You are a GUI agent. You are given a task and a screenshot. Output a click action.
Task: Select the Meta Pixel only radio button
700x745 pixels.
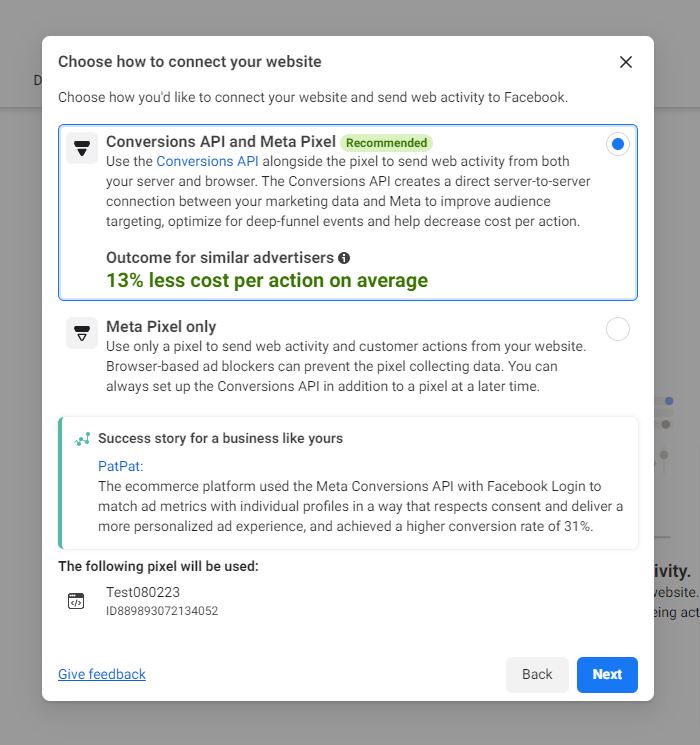coord(617,329)
